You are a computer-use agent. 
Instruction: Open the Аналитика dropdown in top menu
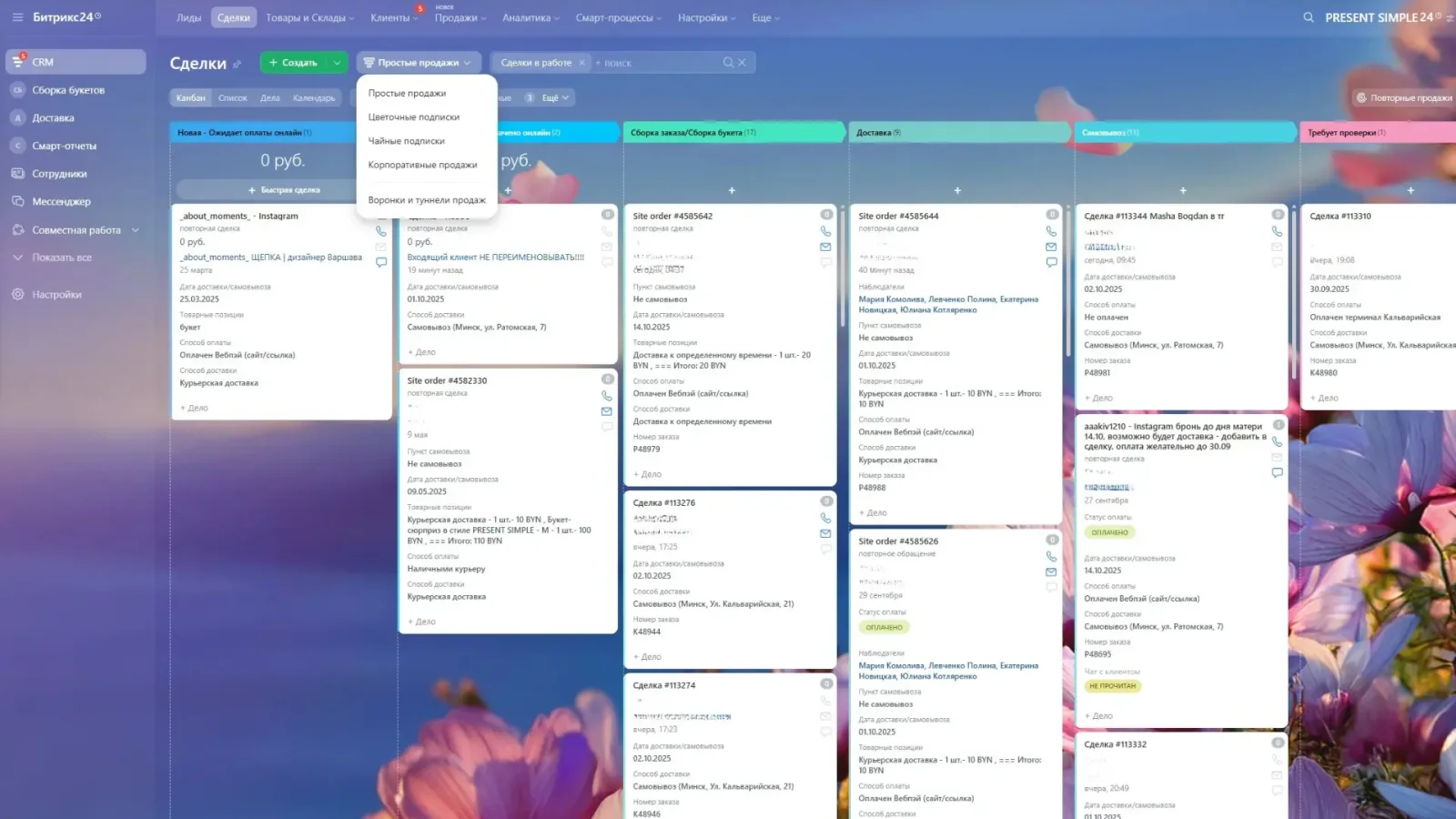[x=531, y=18]
